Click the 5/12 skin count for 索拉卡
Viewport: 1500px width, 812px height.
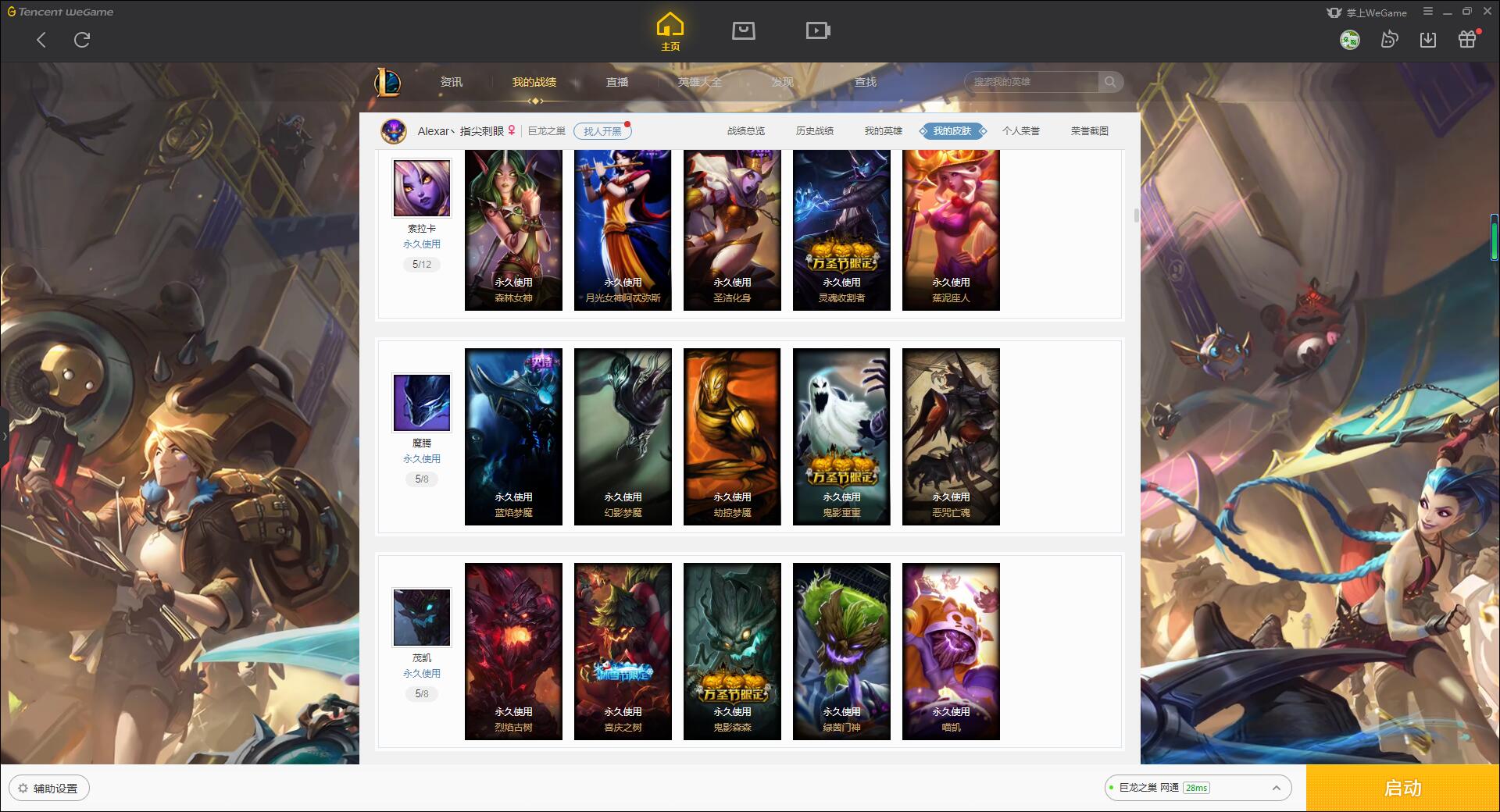[x=422, y=265]
